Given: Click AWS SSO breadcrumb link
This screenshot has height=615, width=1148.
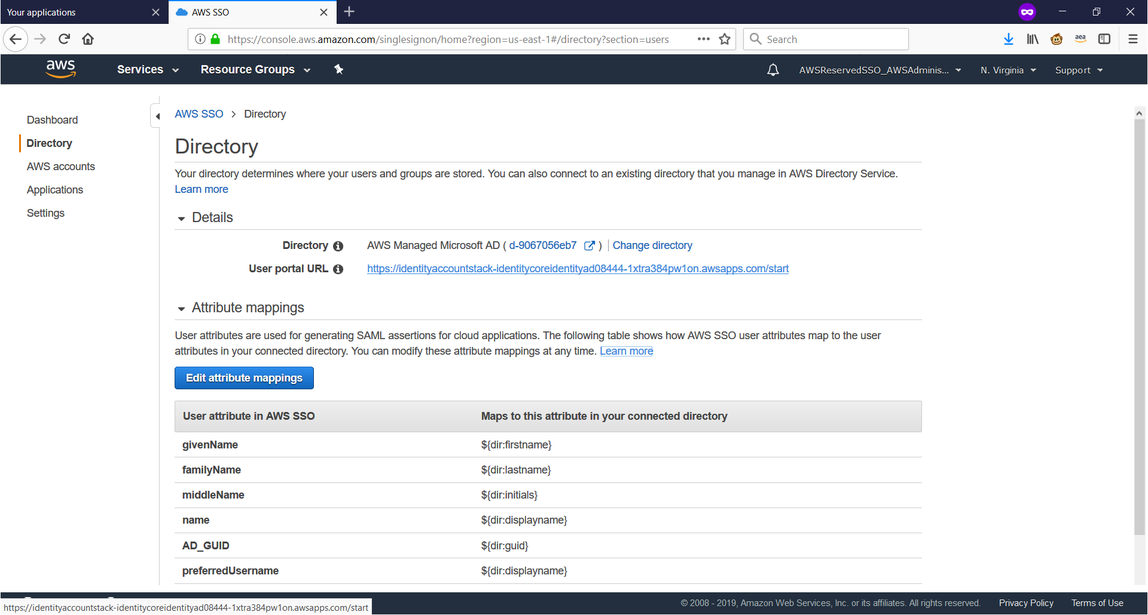Looking at the screenshot, I should pos(198,114).
